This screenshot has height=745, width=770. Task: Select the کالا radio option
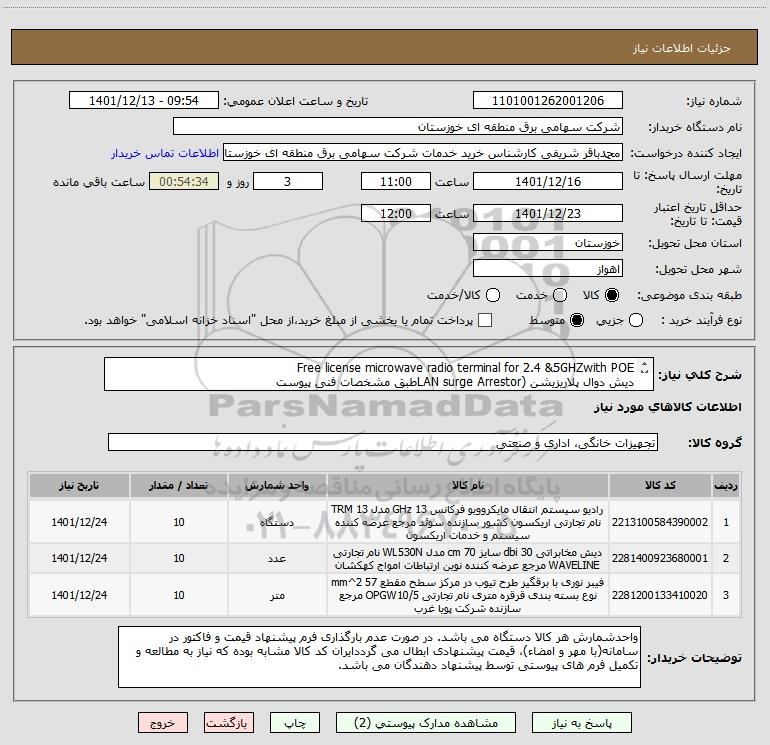pyautogui.click(x=612, y=296)
